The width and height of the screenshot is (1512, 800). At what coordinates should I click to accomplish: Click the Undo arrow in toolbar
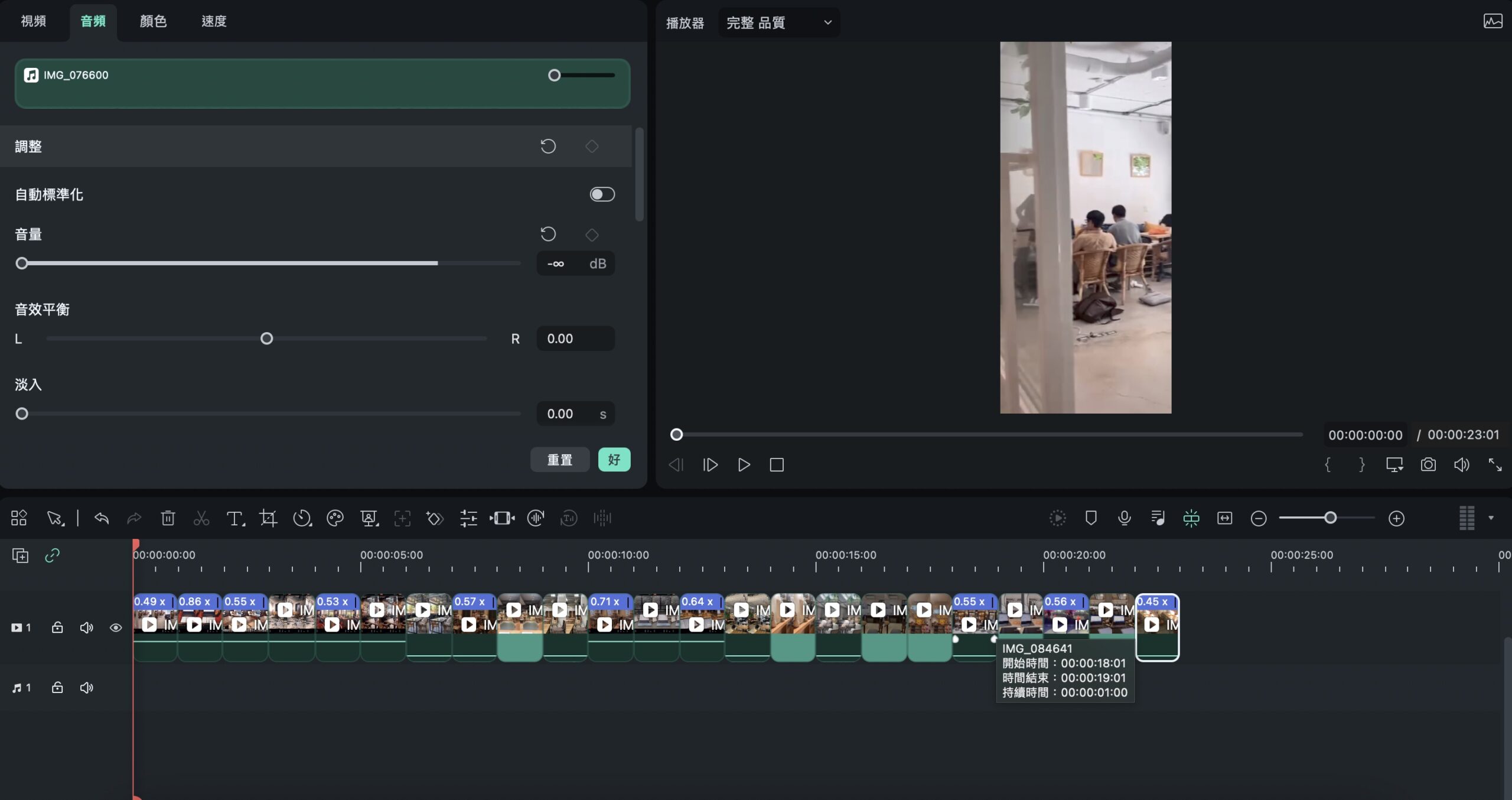[x=102, y=519]
